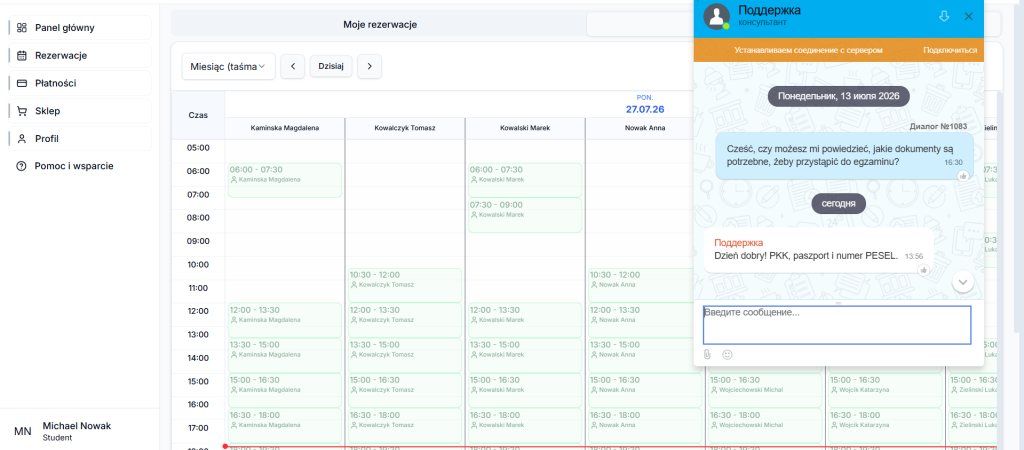
Task: Click the attach file paperclip icon
Action: click(x=707, y=354)
